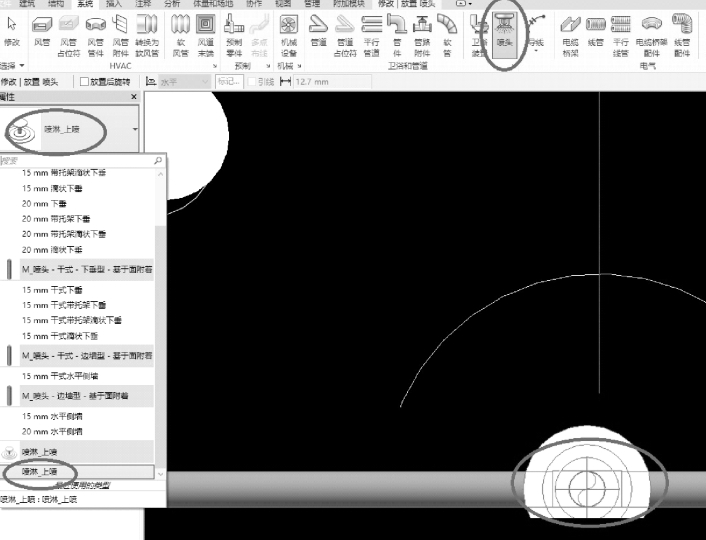
Task: Select the 风管 (Duct) tool
Action: [42, 31]
